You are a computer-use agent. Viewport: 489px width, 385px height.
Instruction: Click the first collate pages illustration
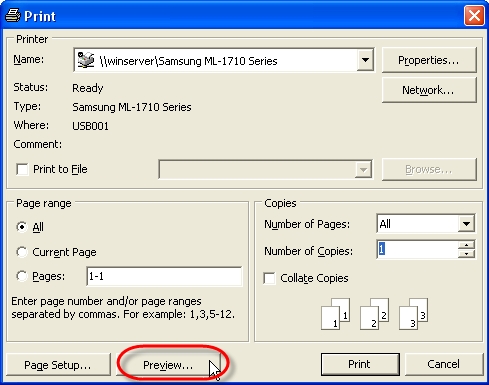[335, 314]
